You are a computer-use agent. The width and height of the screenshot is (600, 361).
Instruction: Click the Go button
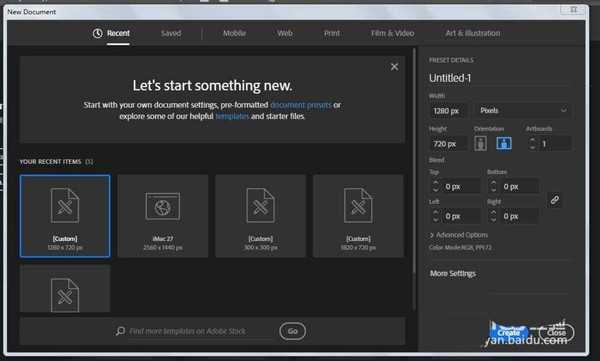(x=292, y=331)
